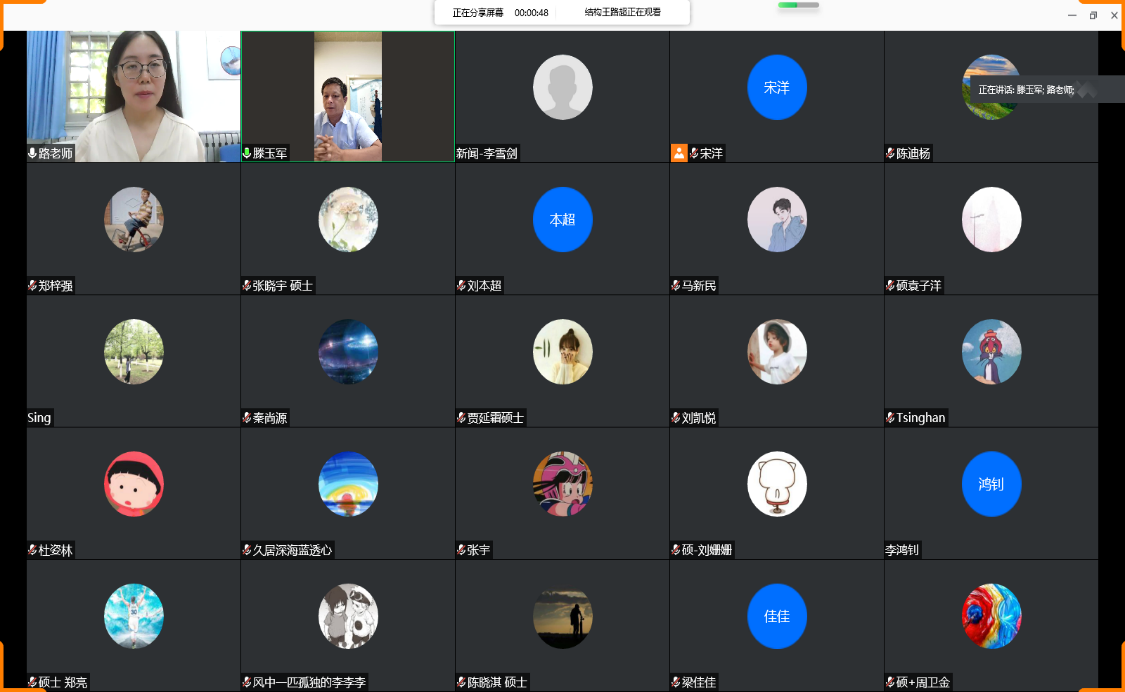Click the gray default avatar of 新闻-李雪剑
The height and width of the screenshot is (692, 1125).
point(562,87)
